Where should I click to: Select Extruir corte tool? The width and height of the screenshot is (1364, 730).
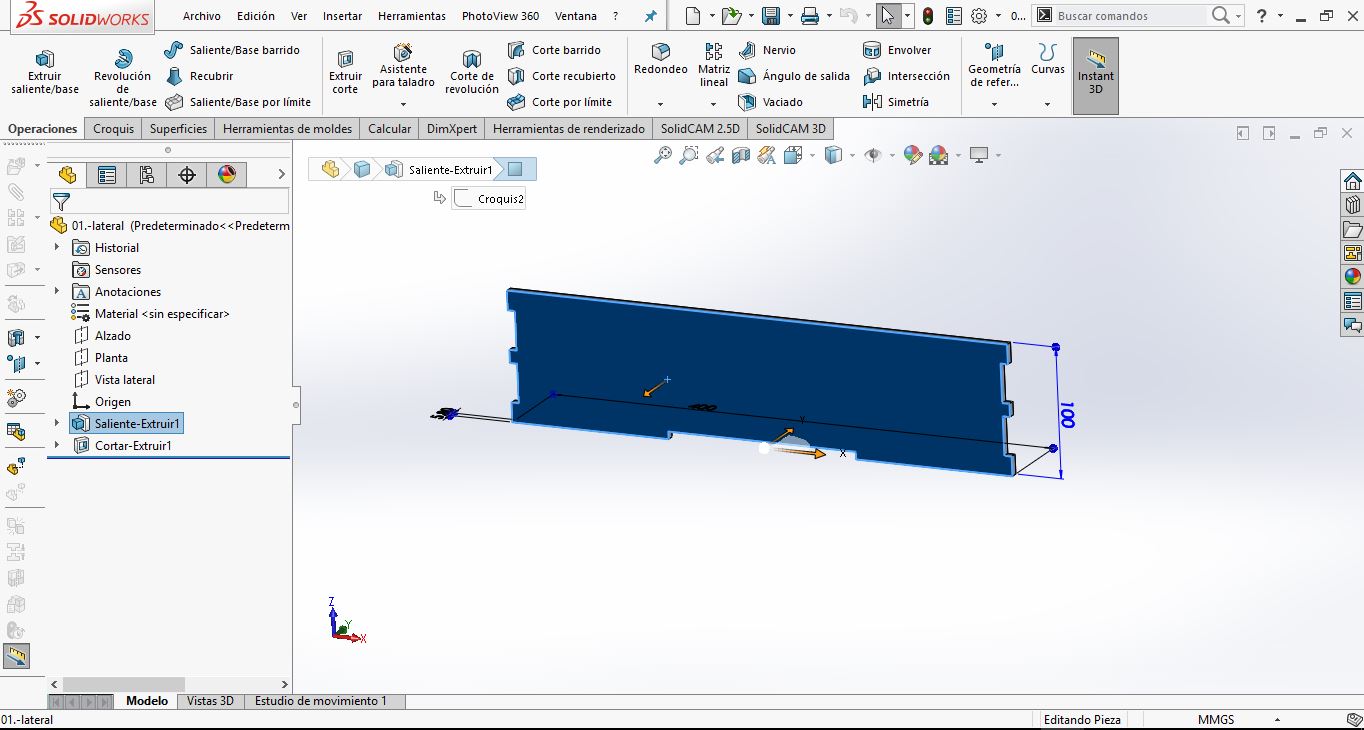pos(345,72)
